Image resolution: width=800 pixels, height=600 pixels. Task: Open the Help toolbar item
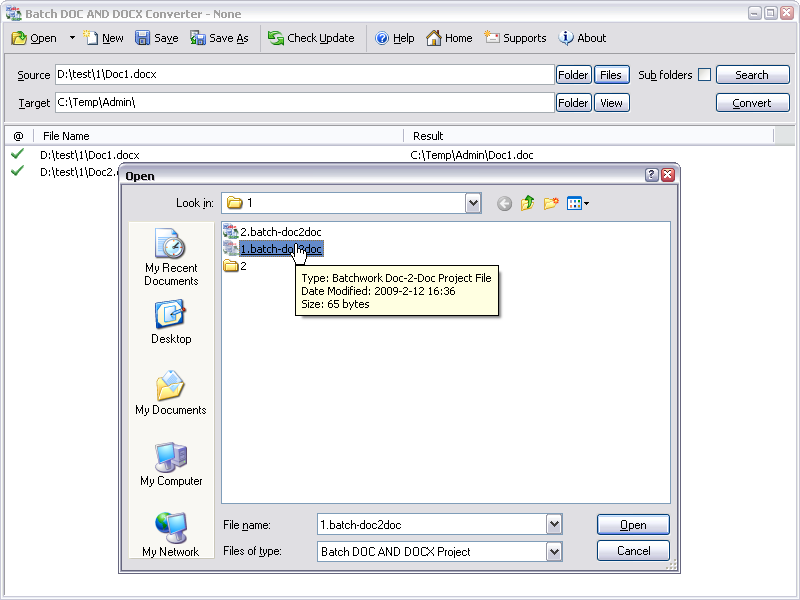click(394, 38)
